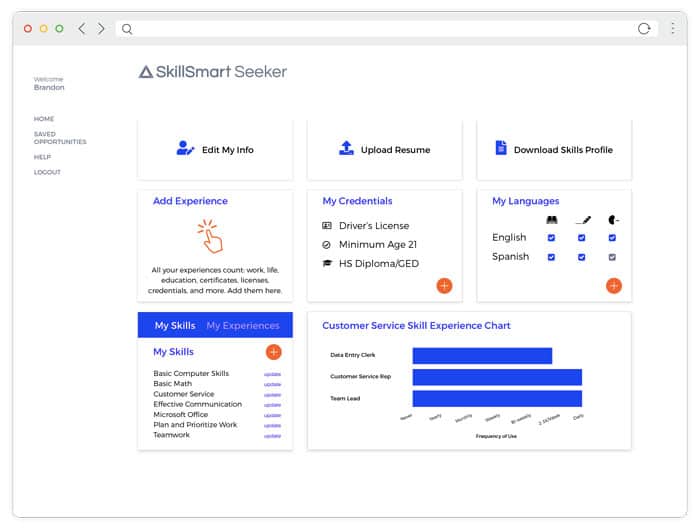Click the Driver's License credential text
Image resolution: width=700 pixels, height=529 pixels.
coord(374,226)
